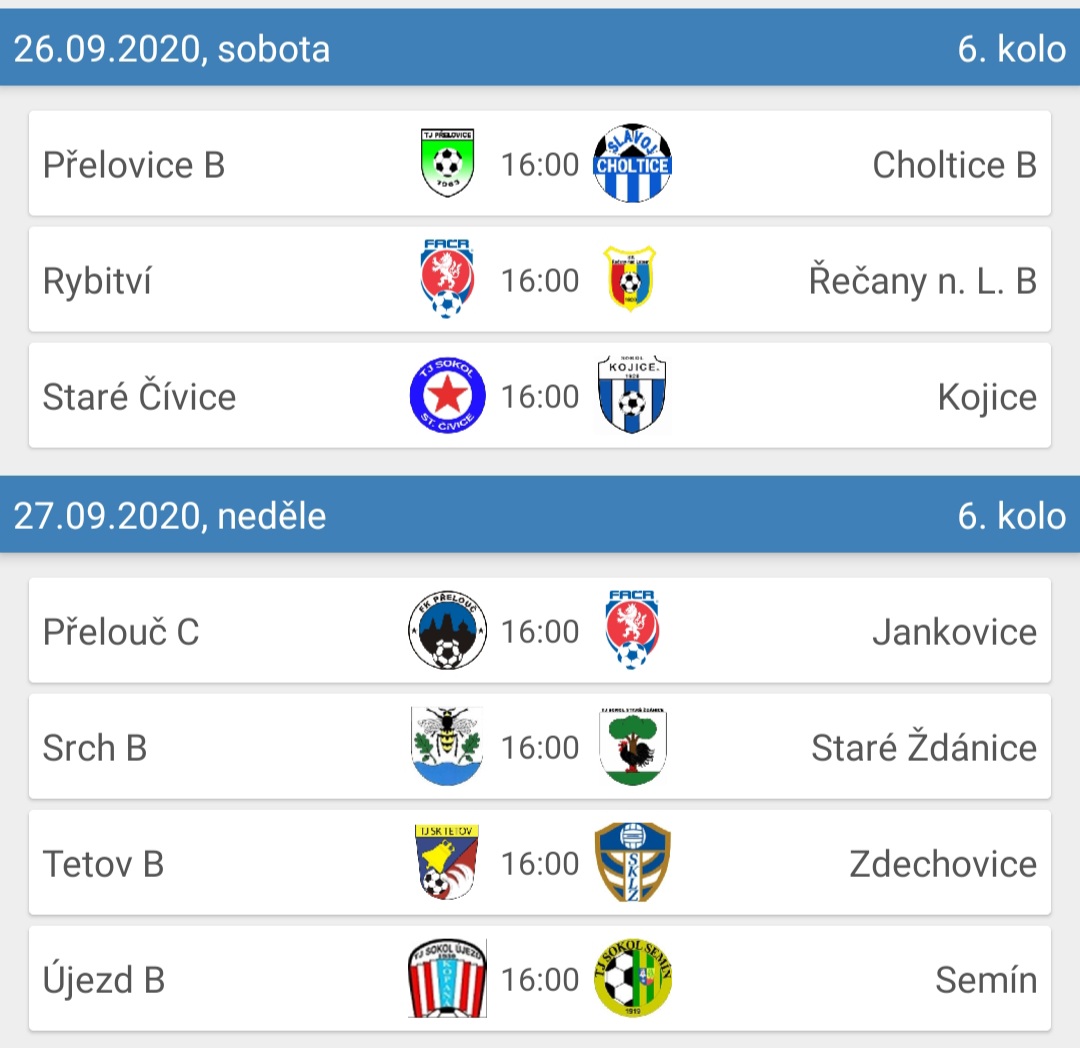Select the 27.09.2020, neděle date header
Screen dimensions: 1080x1048
point(170,515)
